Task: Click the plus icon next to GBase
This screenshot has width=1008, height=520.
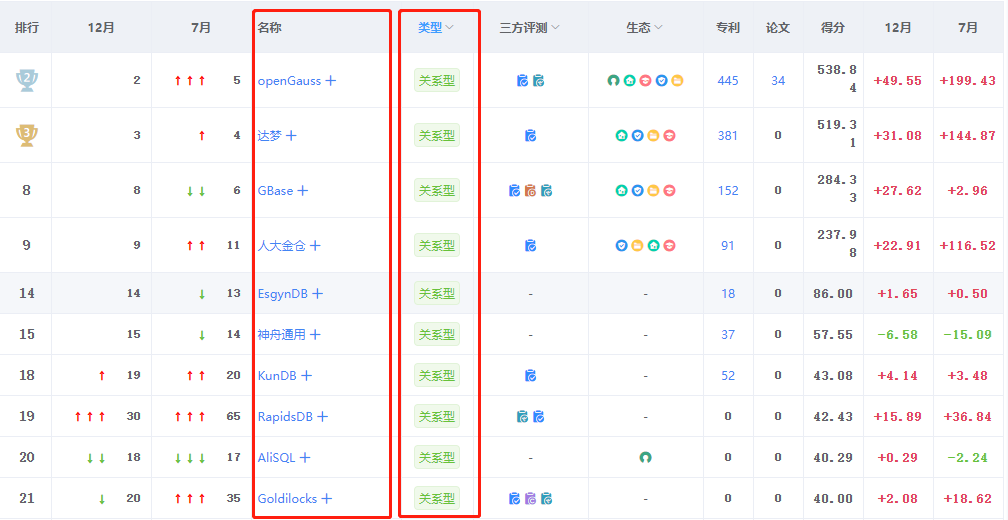Action: [302, 191]
